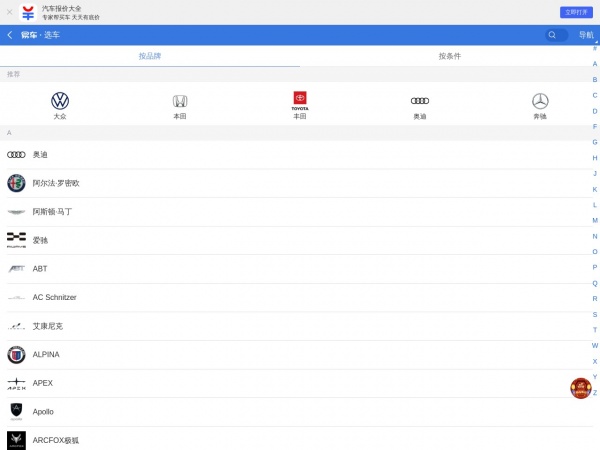The width and height of the screenshot is (600, 450).
Task: Go back using the header arrow
Action: [10, 35]
